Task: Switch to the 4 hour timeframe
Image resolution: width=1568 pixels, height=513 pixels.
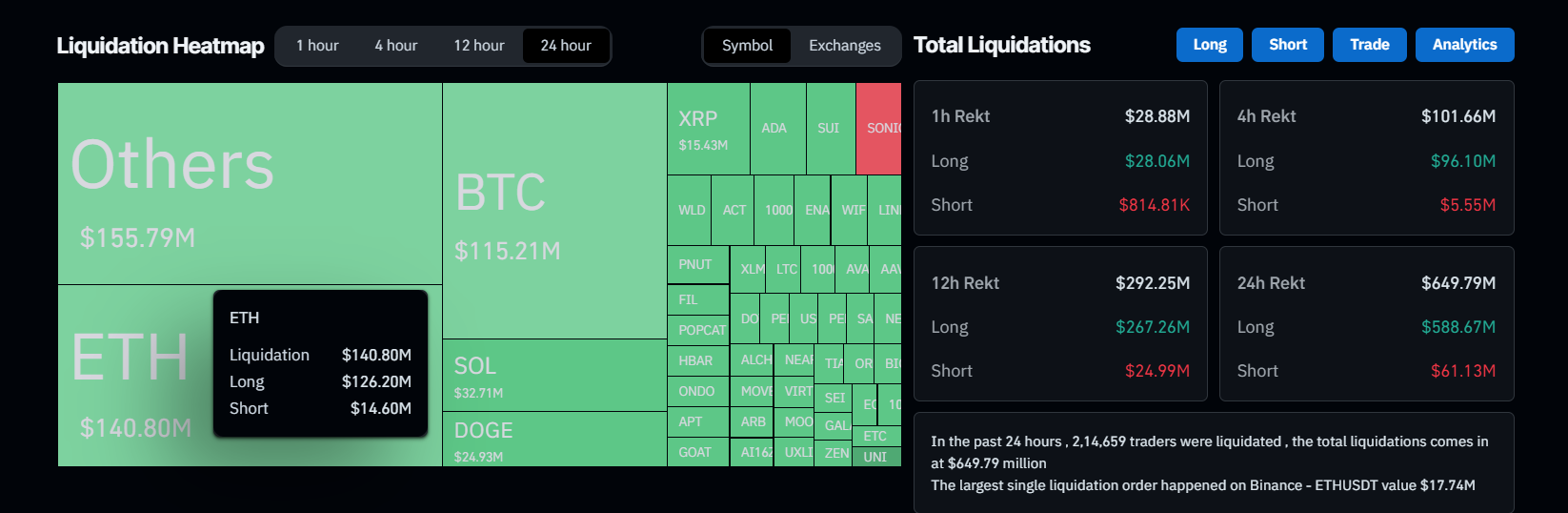Action: (396, 46)
